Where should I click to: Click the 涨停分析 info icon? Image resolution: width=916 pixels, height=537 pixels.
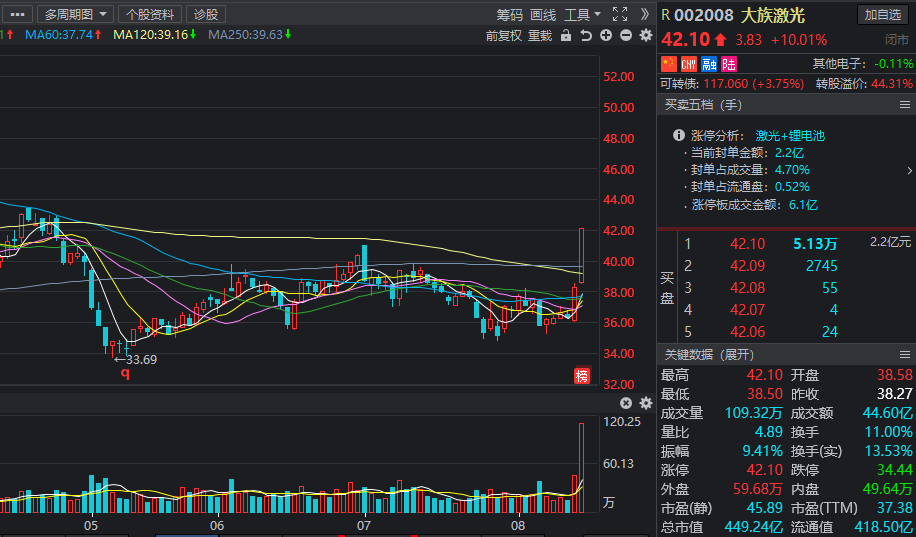678,136
